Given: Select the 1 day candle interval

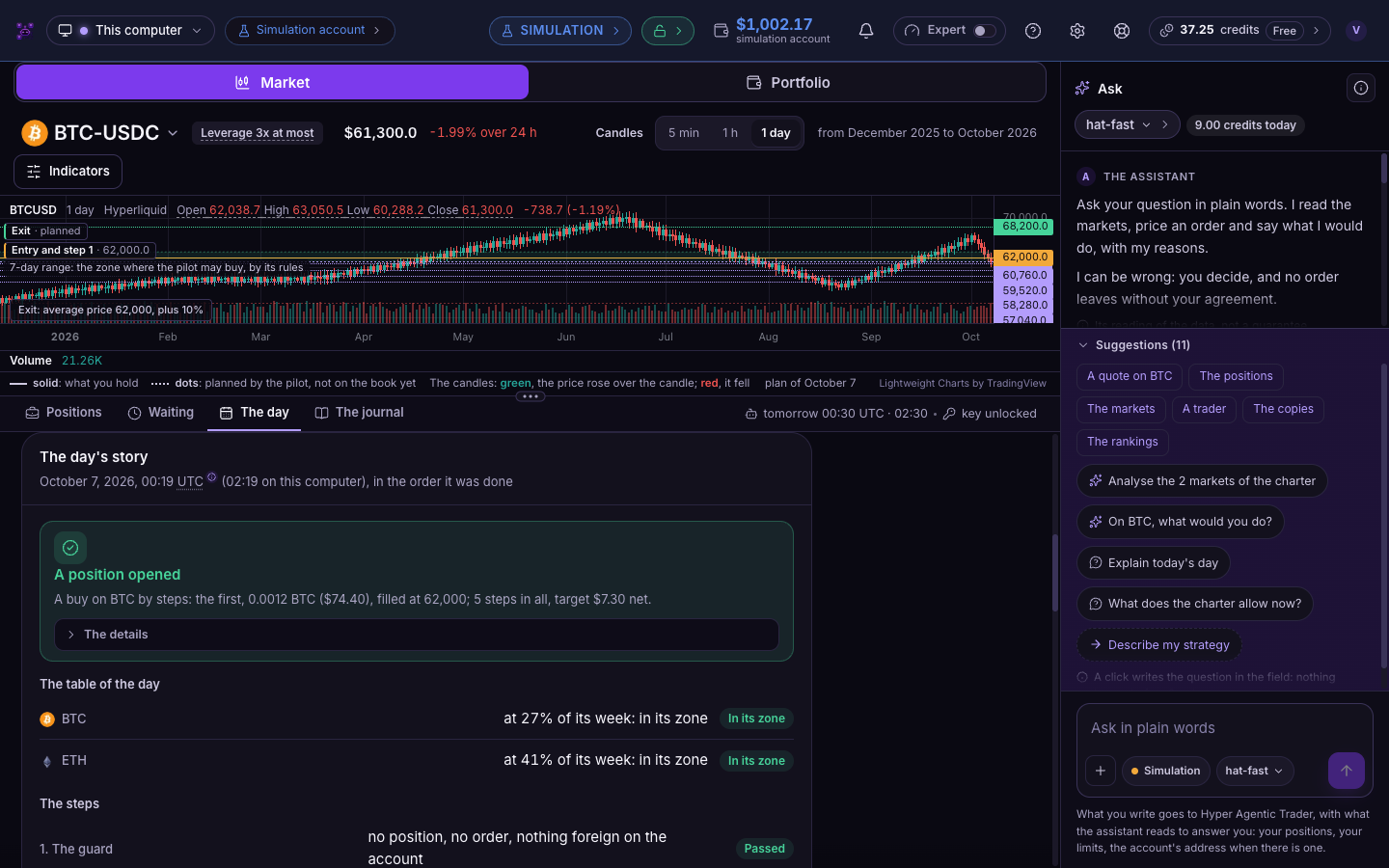Looking at the screenshot, I should coord(776,133).
